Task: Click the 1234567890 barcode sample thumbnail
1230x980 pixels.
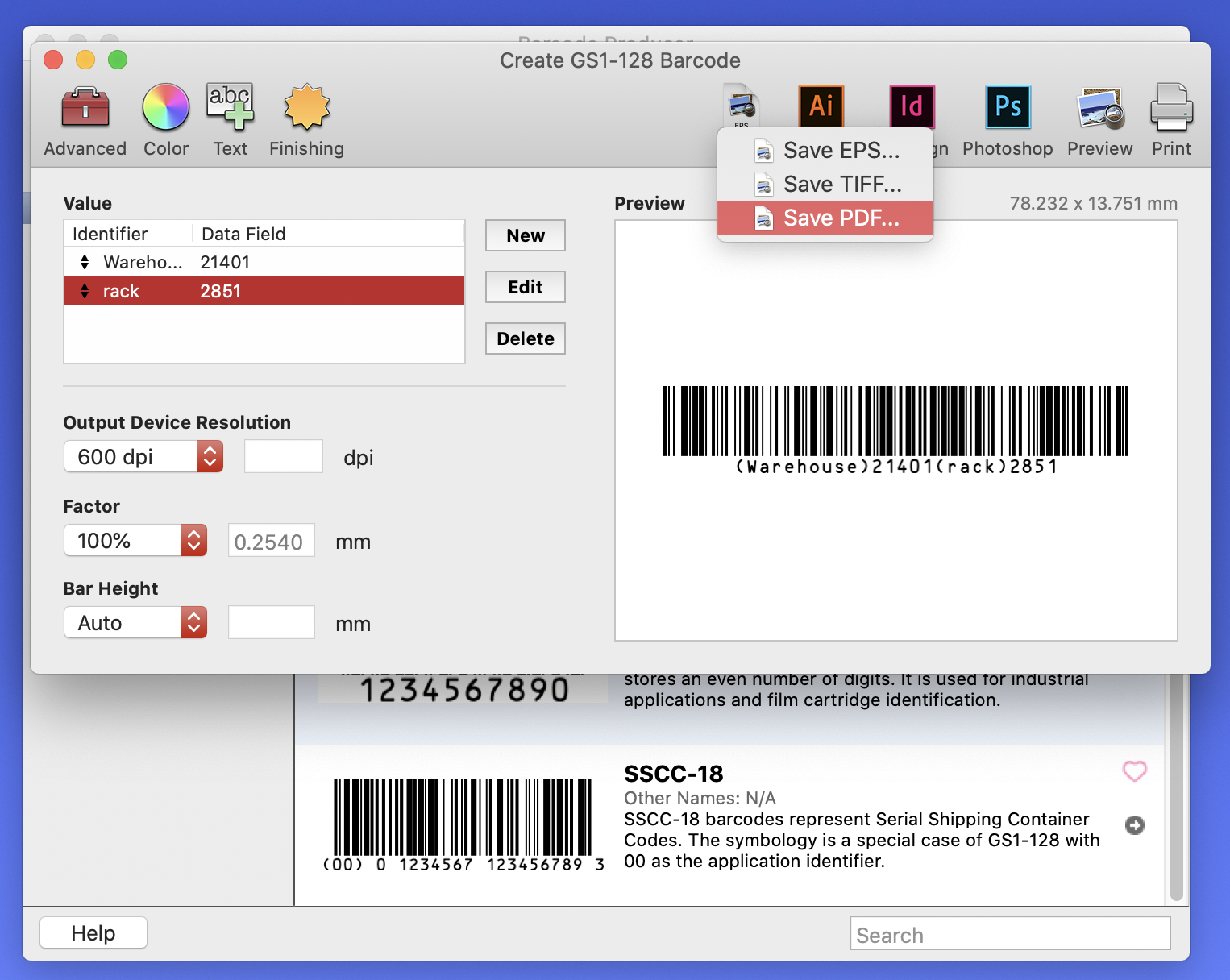Action: [463, 689]
